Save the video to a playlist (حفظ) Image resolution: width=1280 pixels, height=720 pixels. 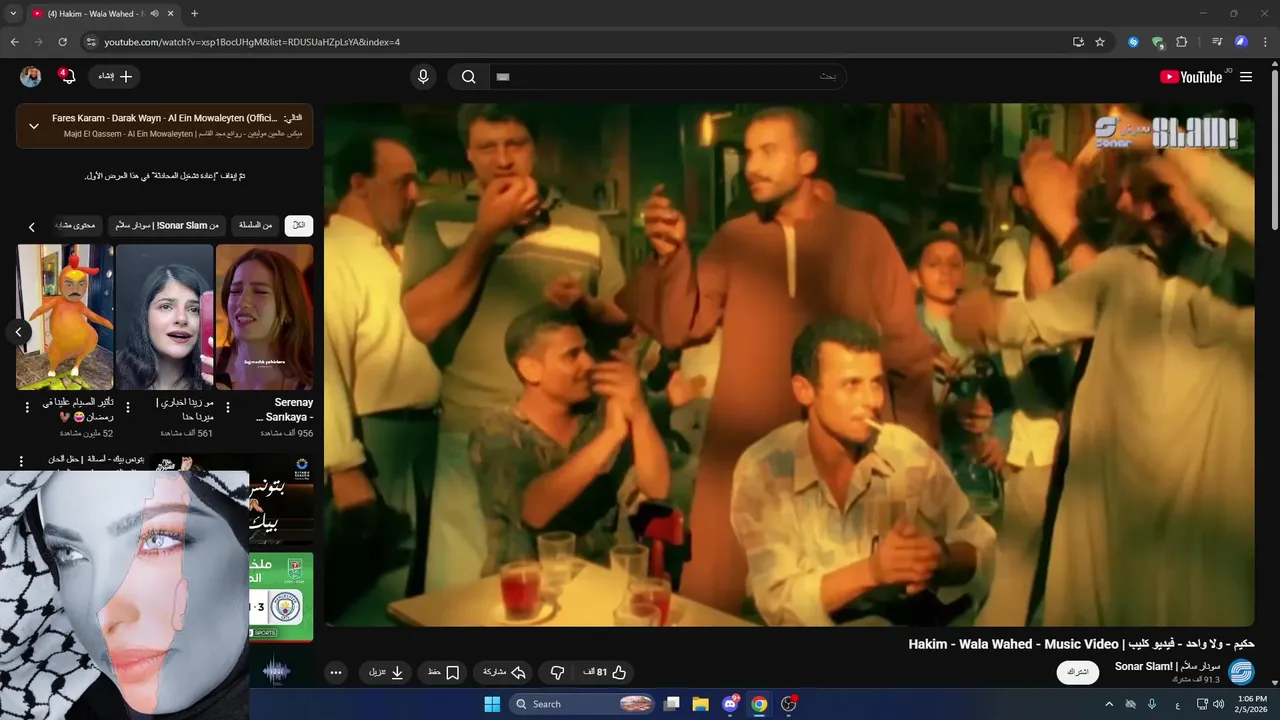[x=444, y=673]
